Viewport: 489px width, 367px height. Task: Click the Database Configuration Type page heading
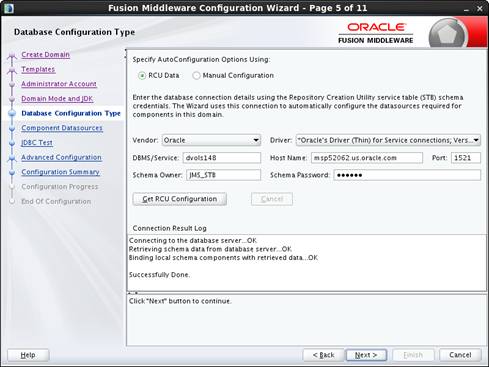point(74,32)
